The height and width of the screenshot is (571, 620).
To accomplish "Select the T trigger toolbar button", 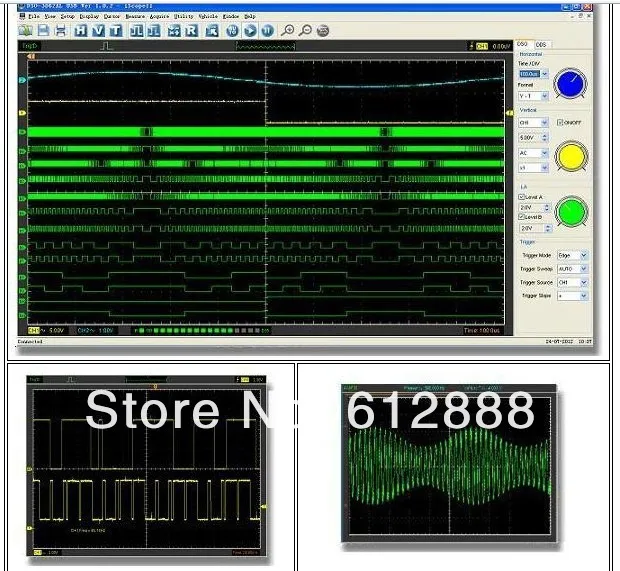I will (x=115, y=30).
